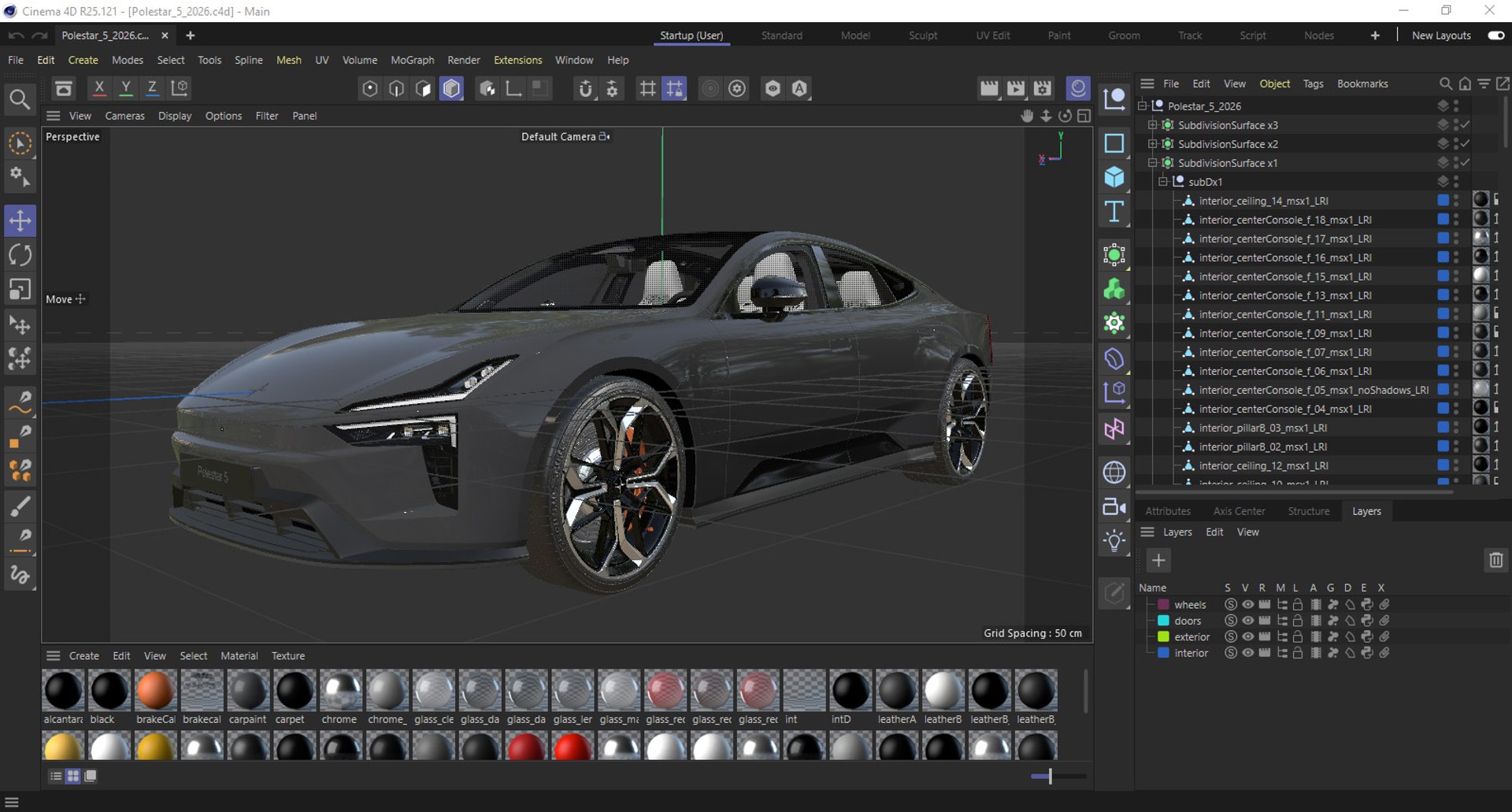Open the search commander magnifier icon
Image resolution: width=1512 pixels, height=812 pixels.
(x=20, y=99)
